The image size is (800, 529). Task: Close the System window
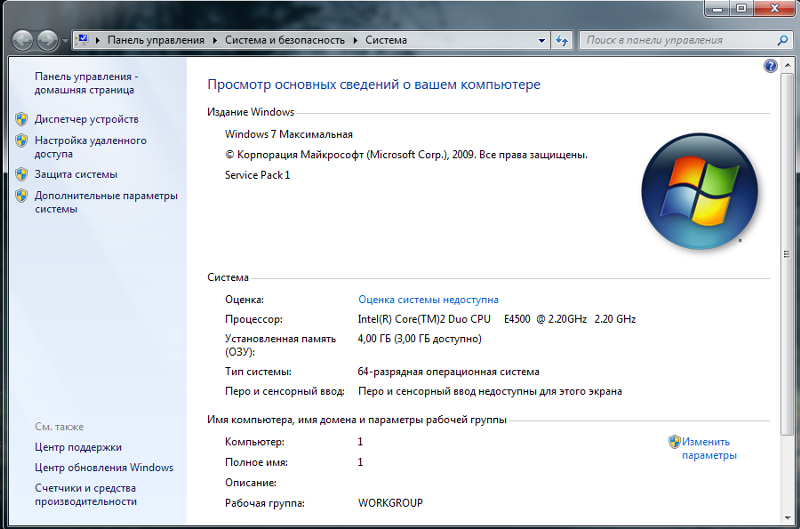[x=773, y=8]
